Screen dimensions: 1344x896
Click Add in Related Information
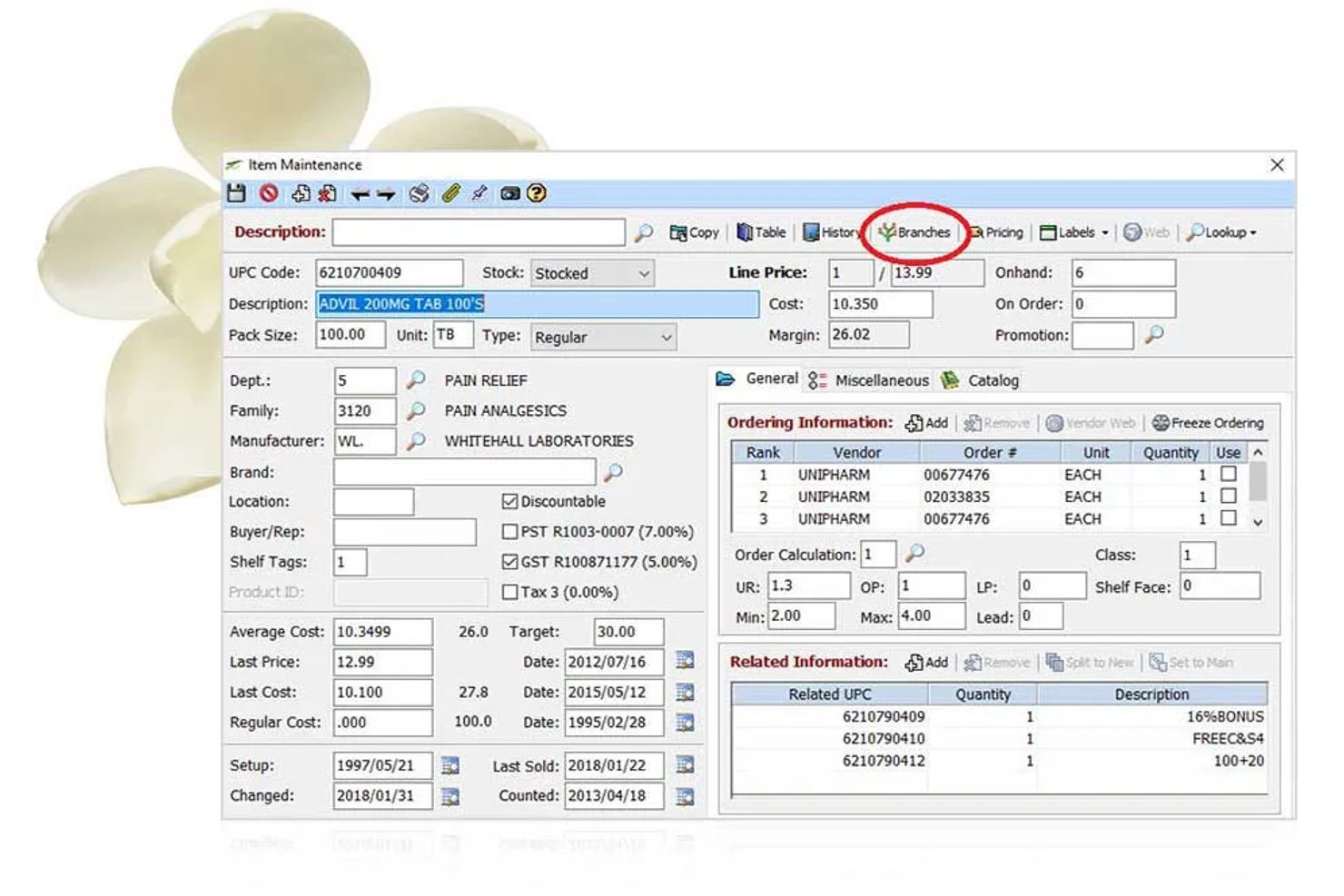coord(926,663)
